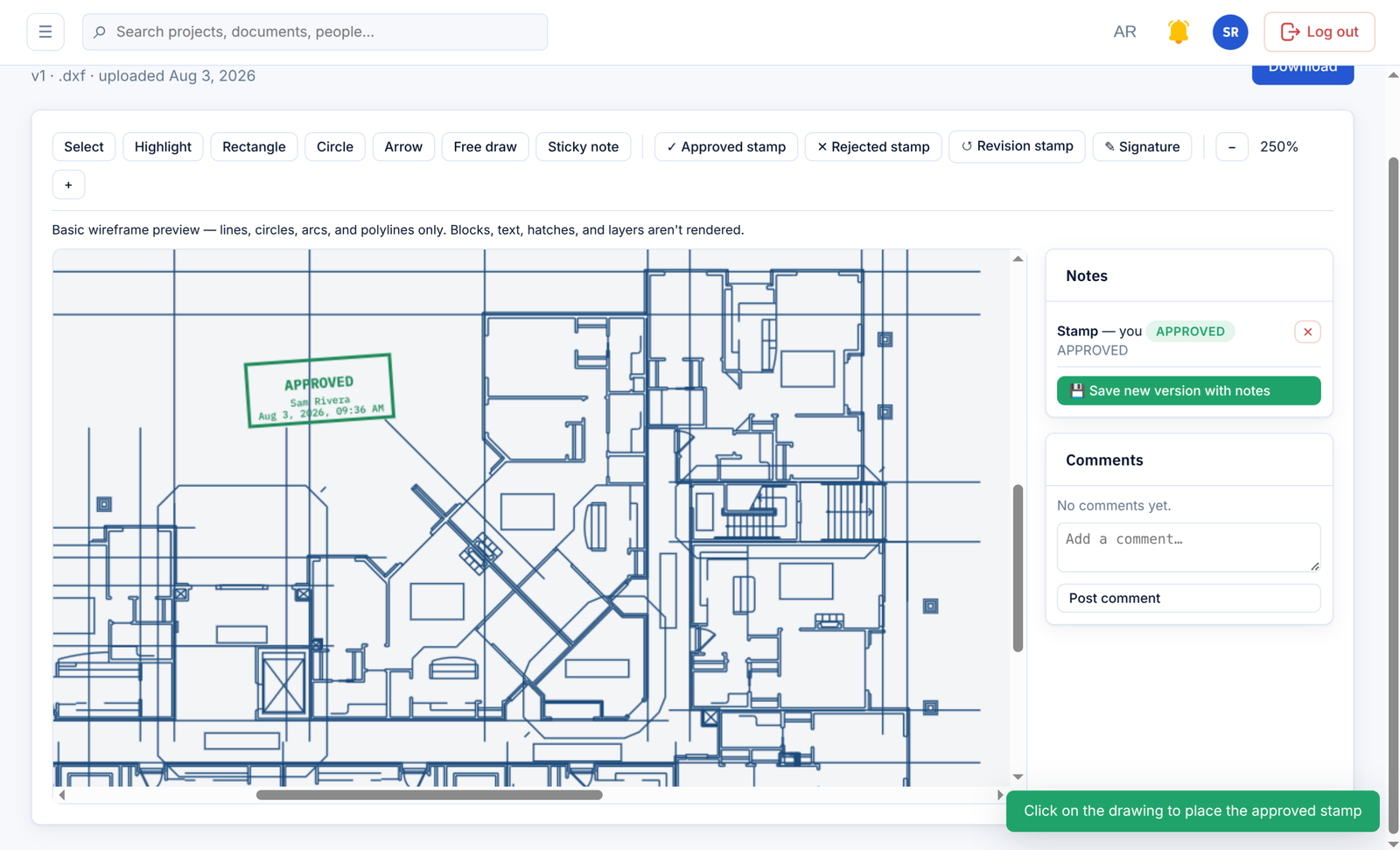1400x850 pixels.
Task: Click the drawing's vertical scrollbar thumb
Action: 1018,568
